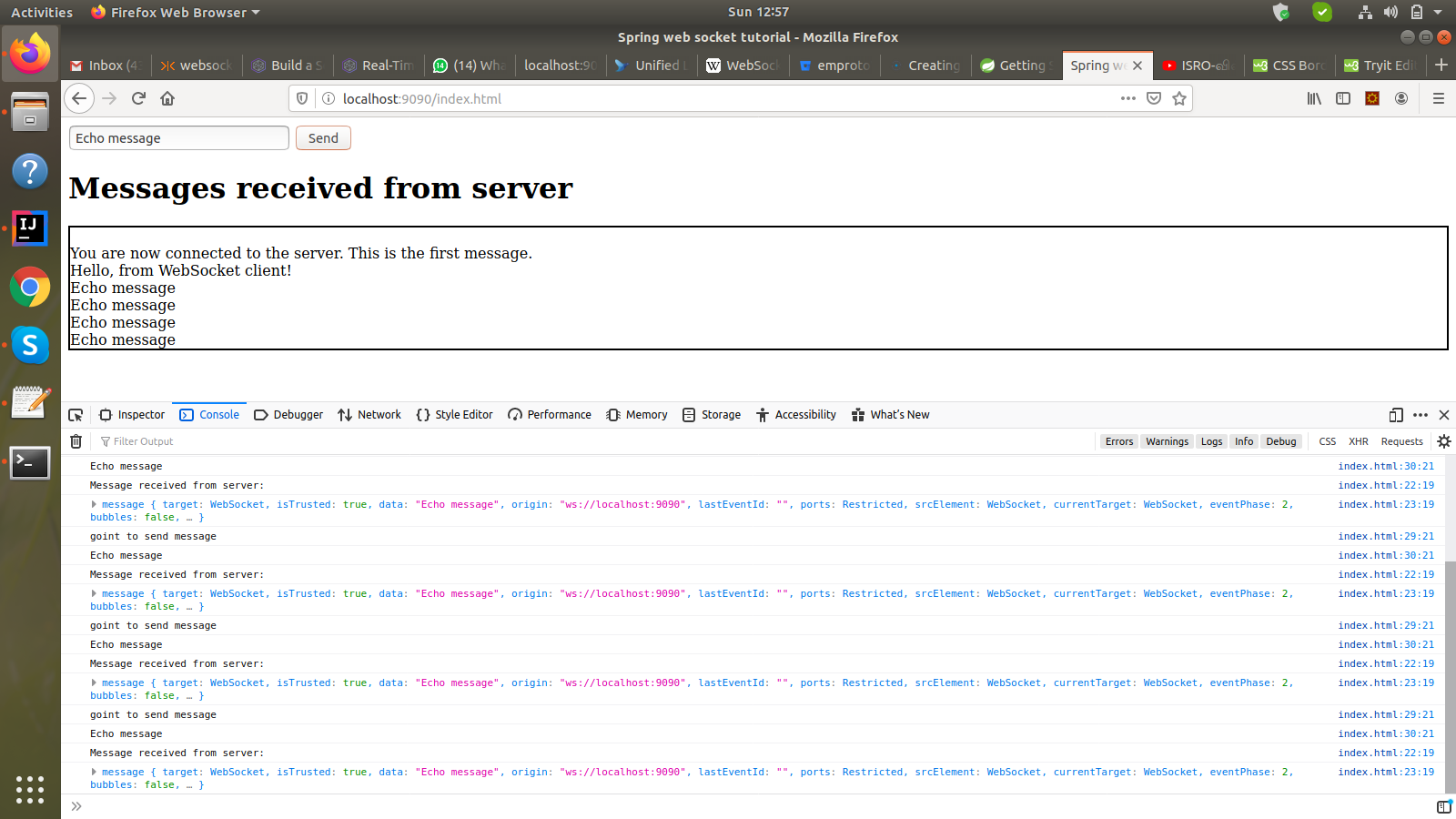The height and width of the screenshot is (819, 1456).
Task: Open the system status menu arrow
Action: pyautogui.click(x=1438, y=12)
